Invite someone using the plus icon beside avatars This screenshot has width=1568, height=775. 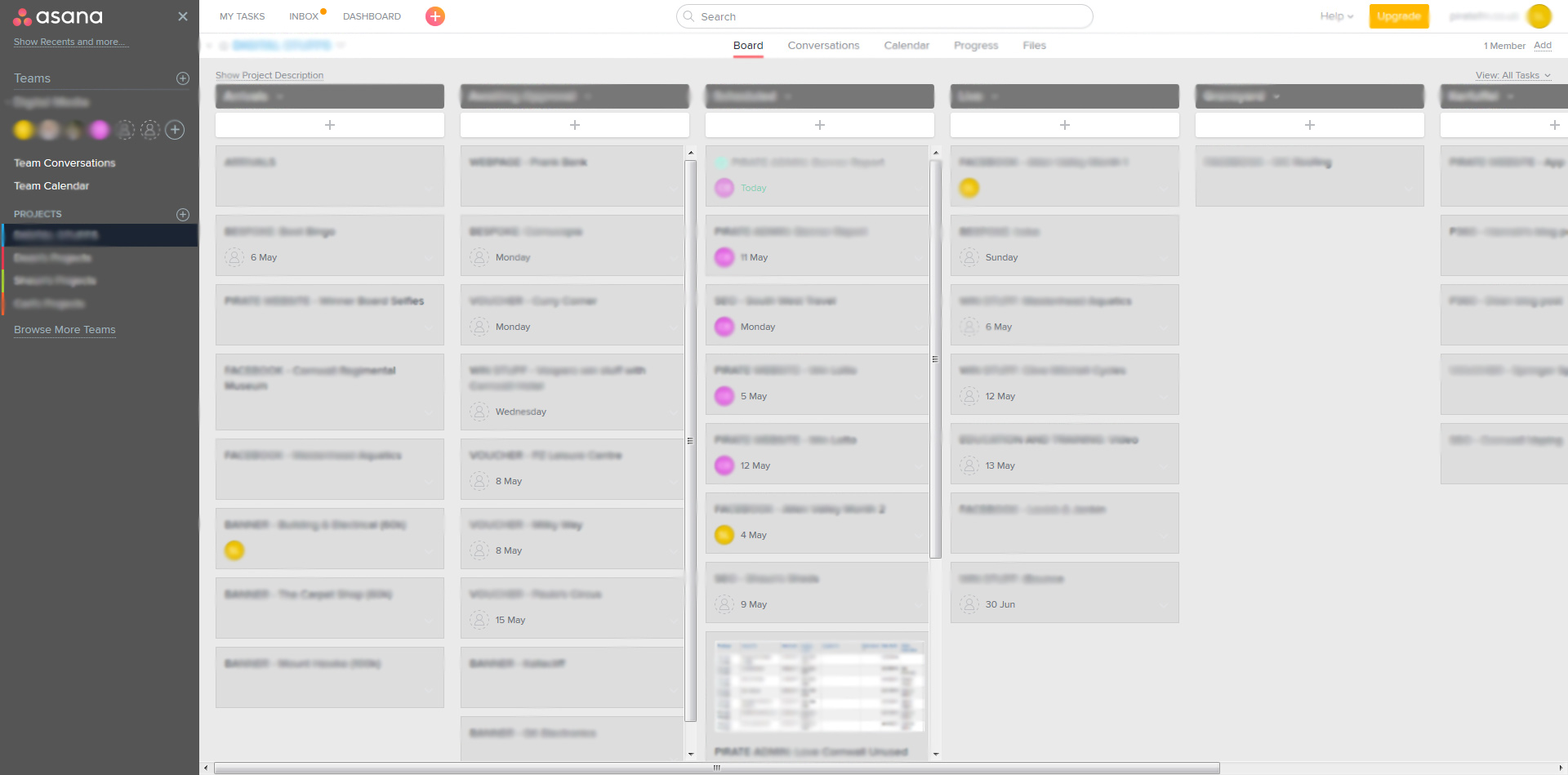coord(174,130)
